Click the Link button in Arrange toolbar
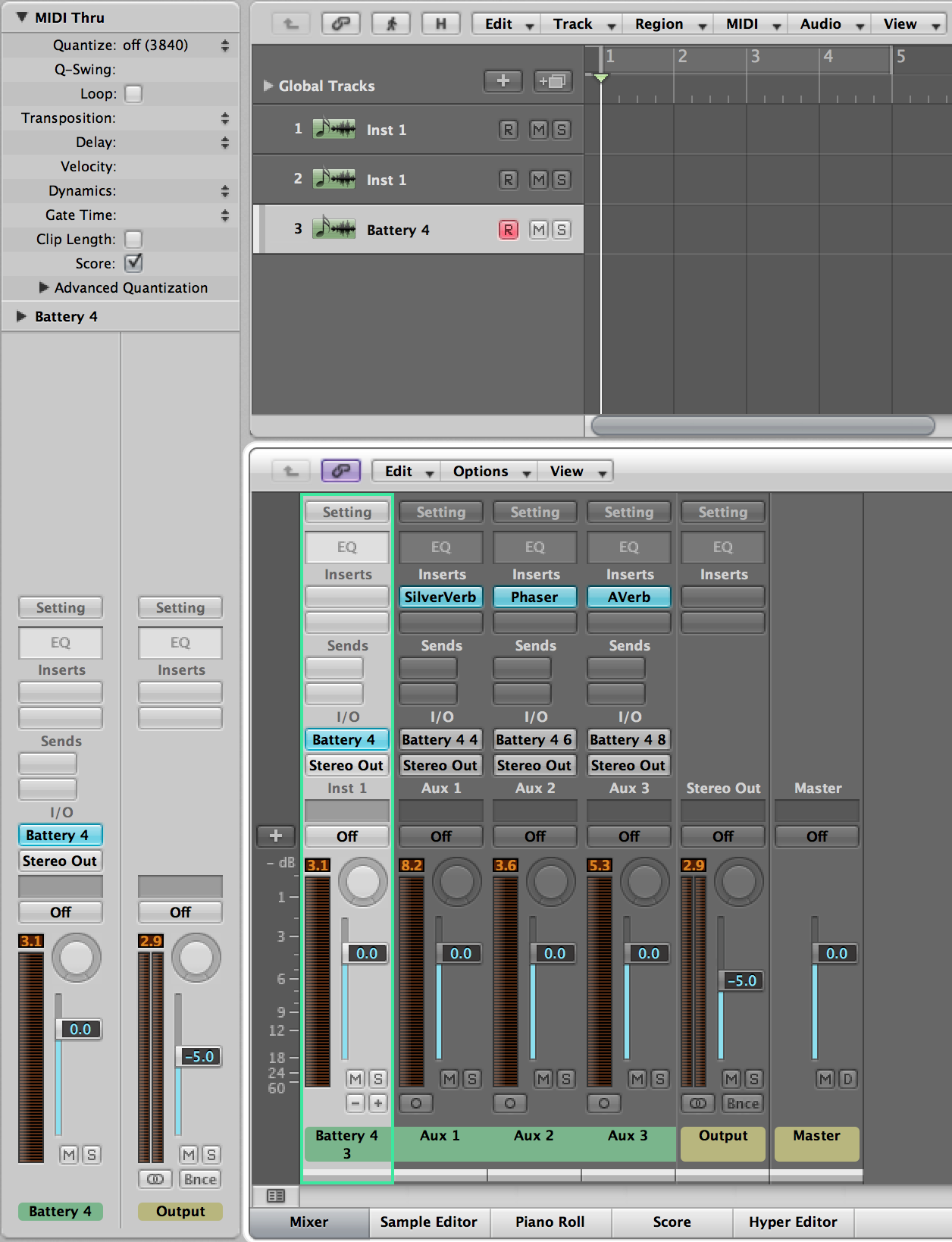Image resolution: width=952 pixels, height=1242 pixels. (x=340, y=24)
